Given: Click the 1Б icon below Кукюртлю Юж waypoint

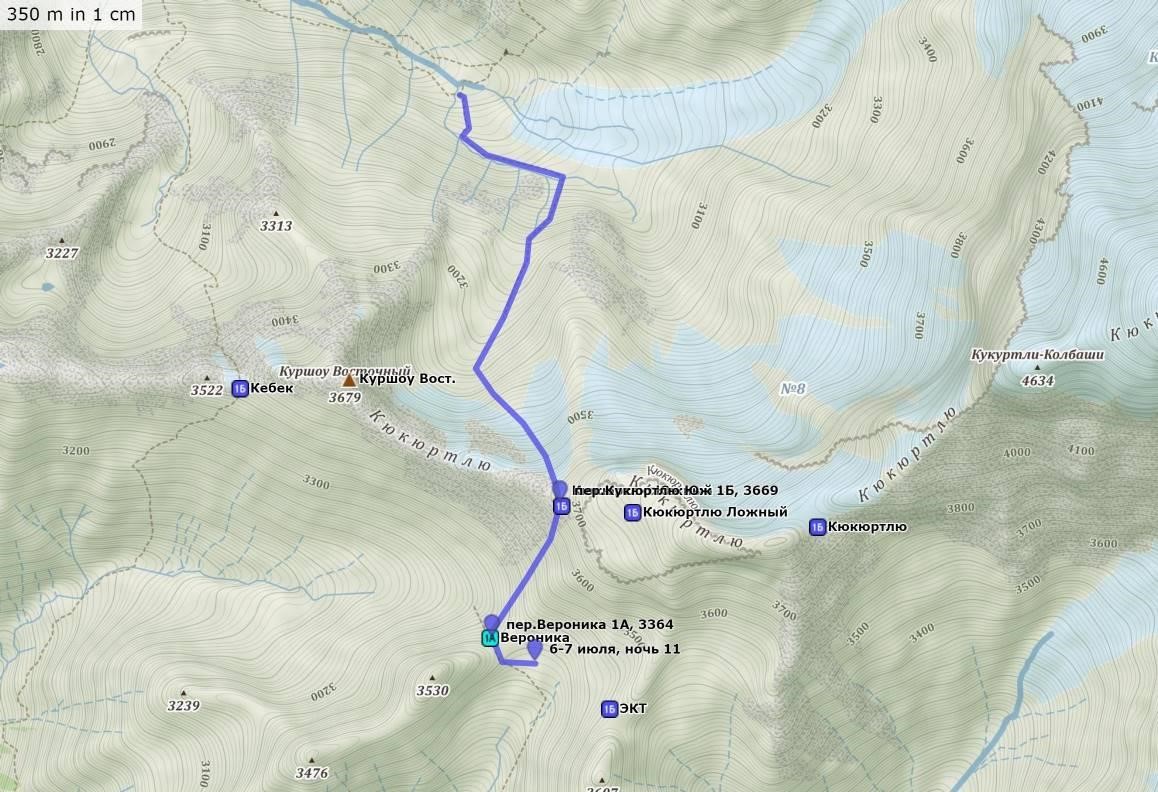Looking at the screenshot, I should [x=561, y=507].
